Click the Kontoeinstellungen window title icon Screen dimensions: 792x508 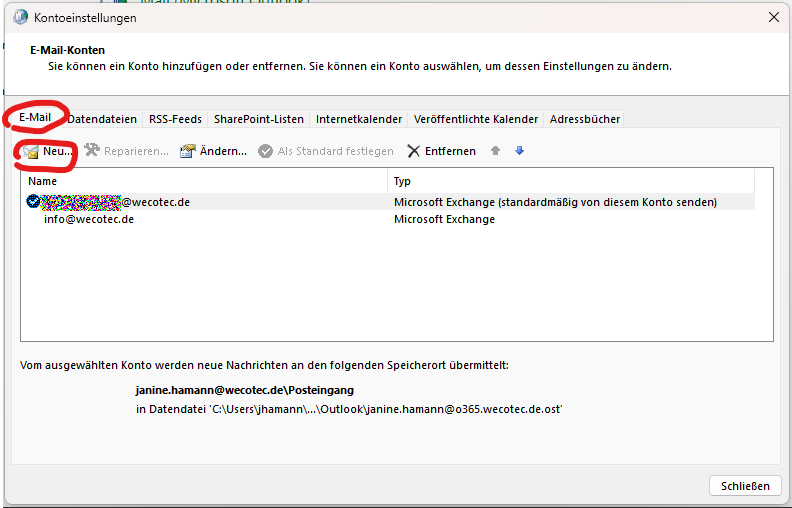[20, 17]
